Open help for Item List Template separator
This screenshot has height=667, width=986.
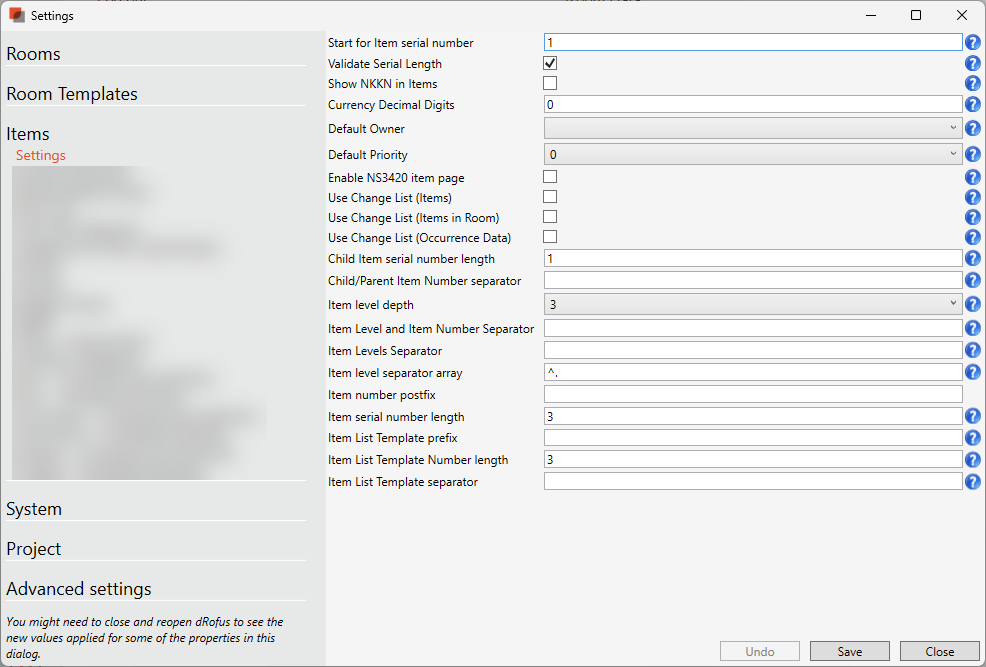pyautogui.click(x=972, y=482)
